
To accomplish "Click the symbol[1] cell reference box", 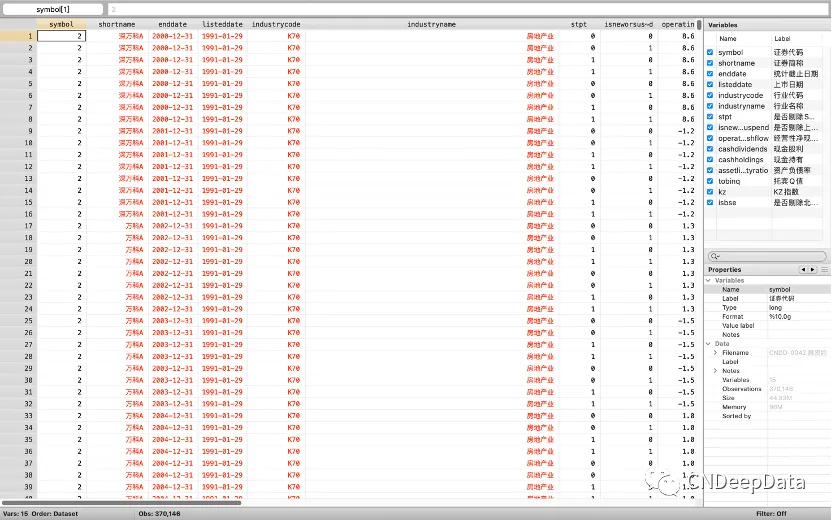I will pyautogui.click(x=53, y=9).
